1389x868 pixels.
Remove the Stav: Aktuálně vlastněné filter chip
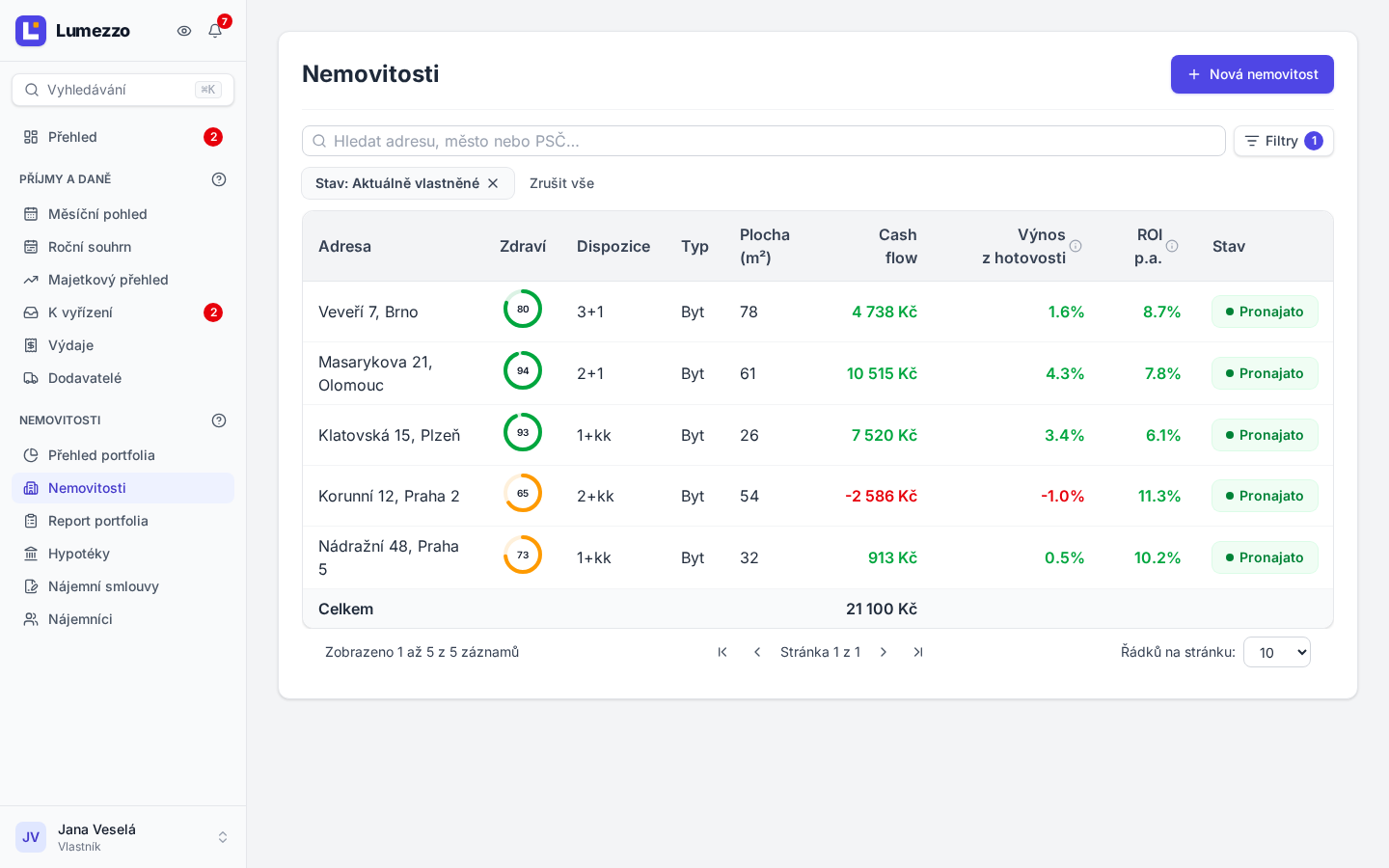493,183
